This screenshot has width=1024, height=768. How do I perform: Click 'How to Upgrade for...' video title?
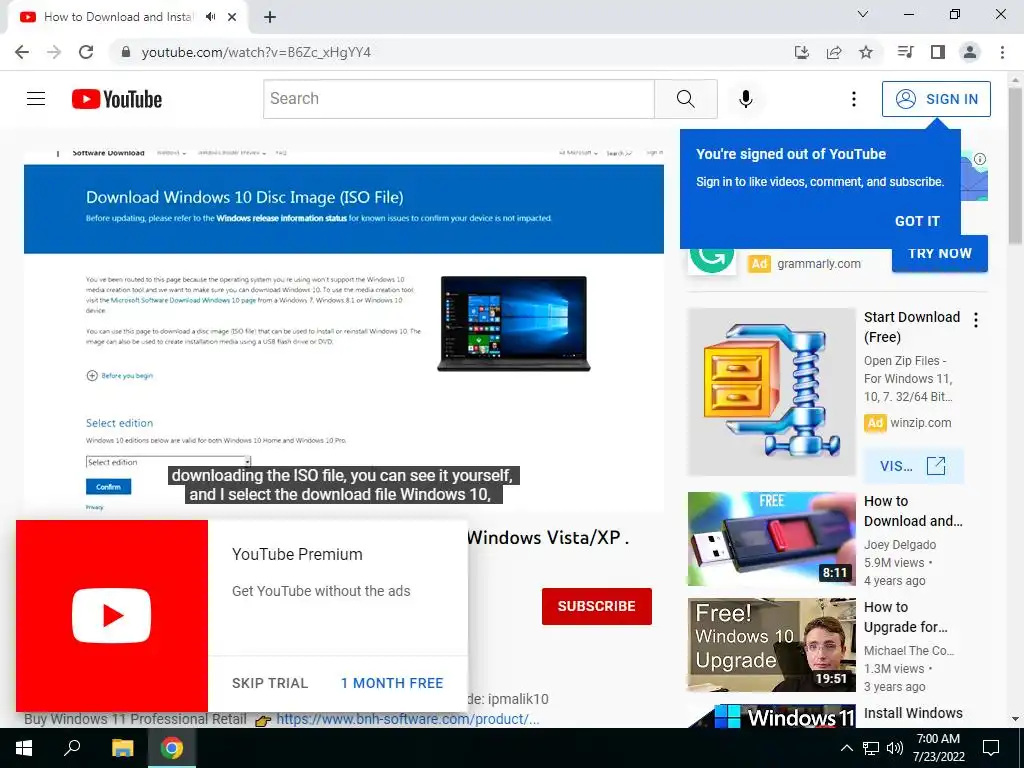pyautogui.click(x=906, y=617)
